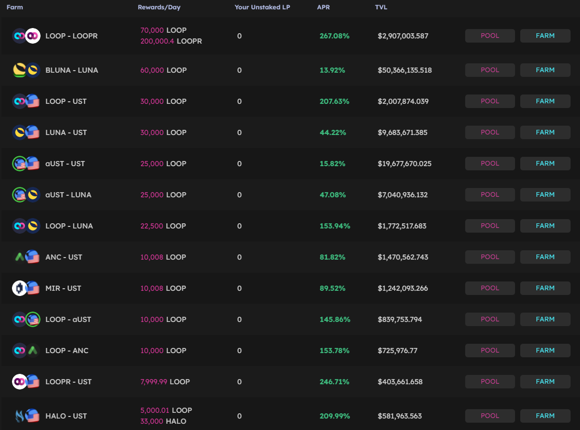This screenshot has width=580, height=430.
Task: Select POOL on LOOP - ANC row
Action: pyautogui.click(x=490, y=350)
